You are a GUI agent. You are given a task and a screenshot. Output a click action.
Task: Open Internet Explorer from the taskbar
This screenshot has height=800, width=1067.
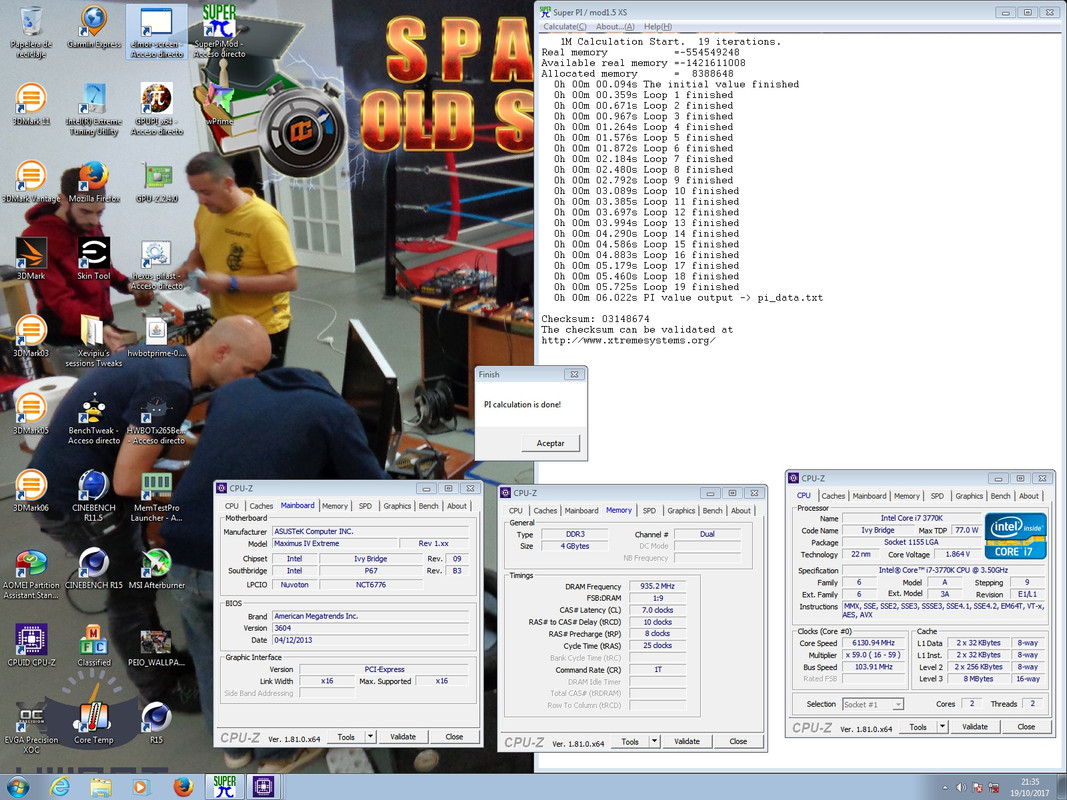(x=60, y=787)
